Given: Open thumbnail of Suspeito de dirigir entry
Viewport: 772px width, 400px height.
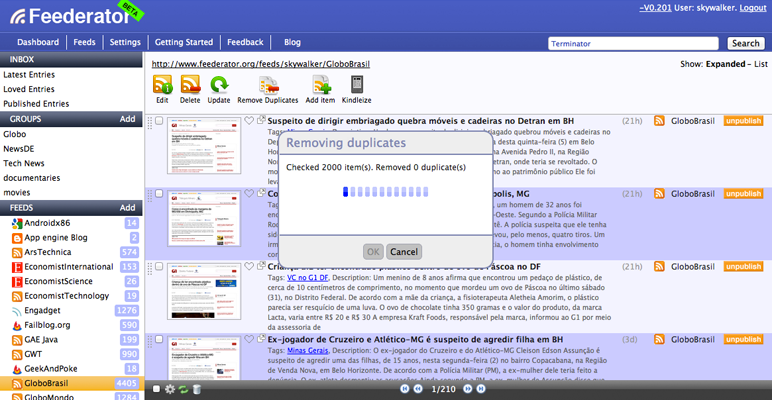Looking at the screenshot, I should pyautogui.click(x=204, y=145).
